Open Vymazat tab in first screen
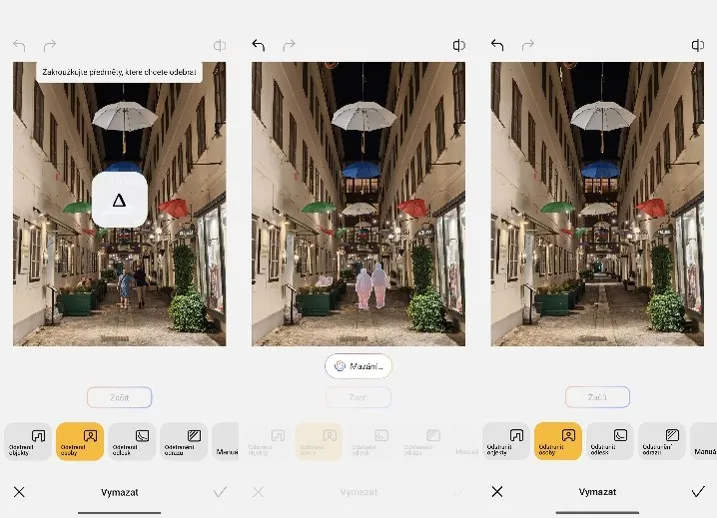Screen dimensions: 717x518 (119, 492)
